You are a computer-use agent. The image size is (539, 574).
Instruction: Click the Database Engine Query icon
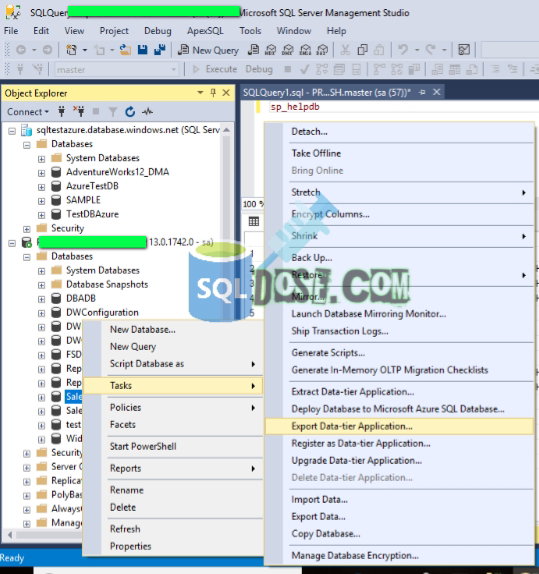coord(253,49)
